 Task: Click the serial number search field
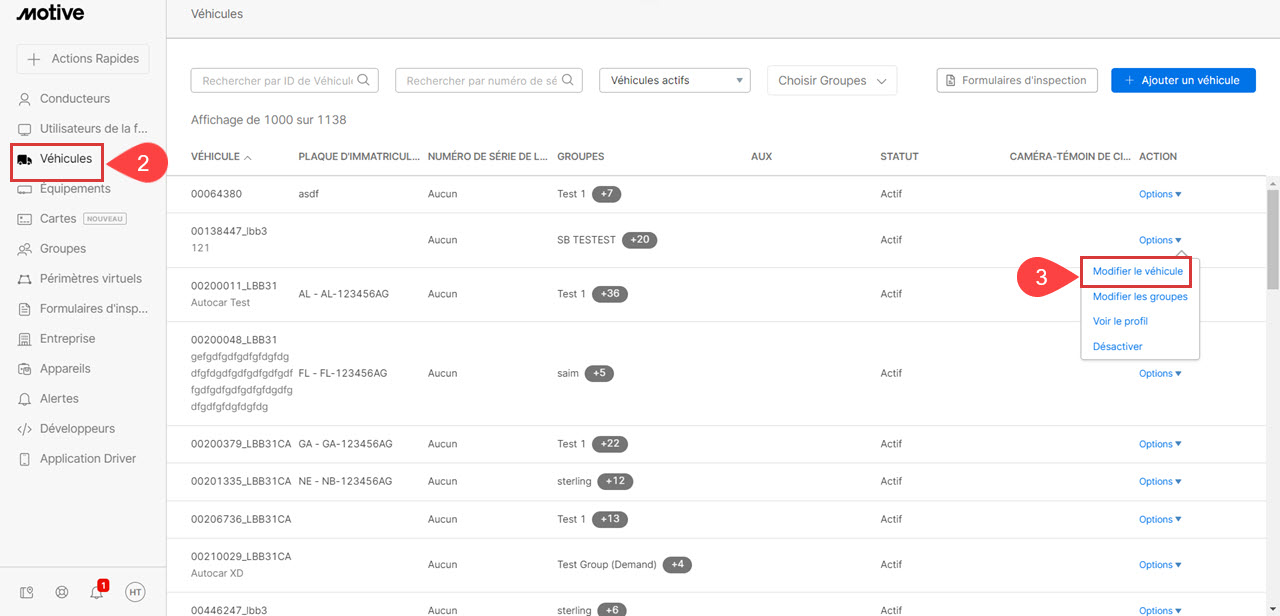[481, 80]
